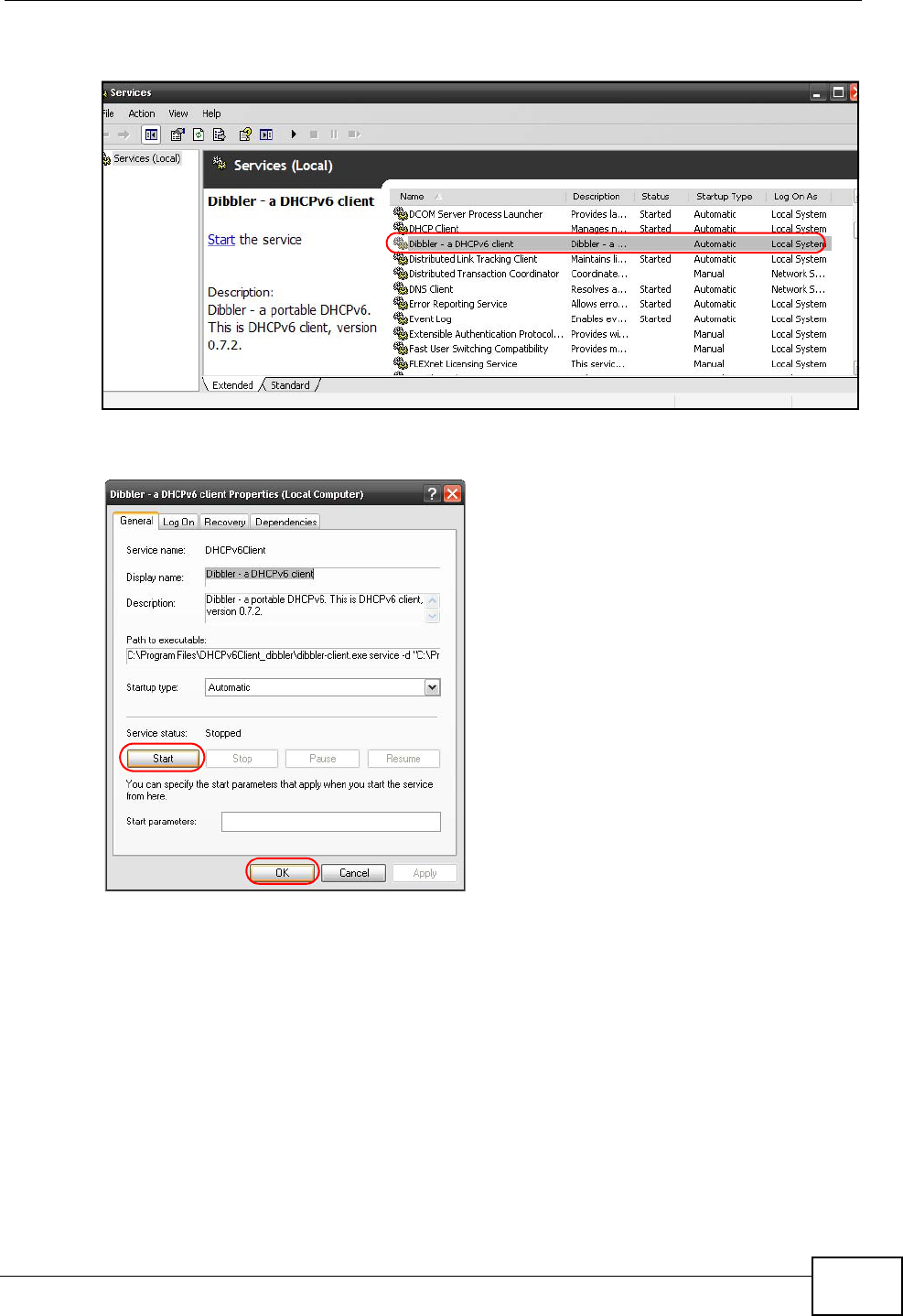Click gear icon of Event Log row

click(400, 319)
